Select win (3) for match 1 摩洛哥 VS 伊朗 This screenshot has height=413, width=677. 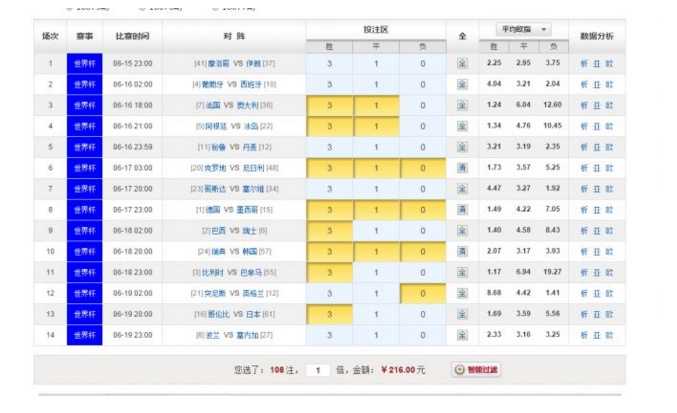329,63
